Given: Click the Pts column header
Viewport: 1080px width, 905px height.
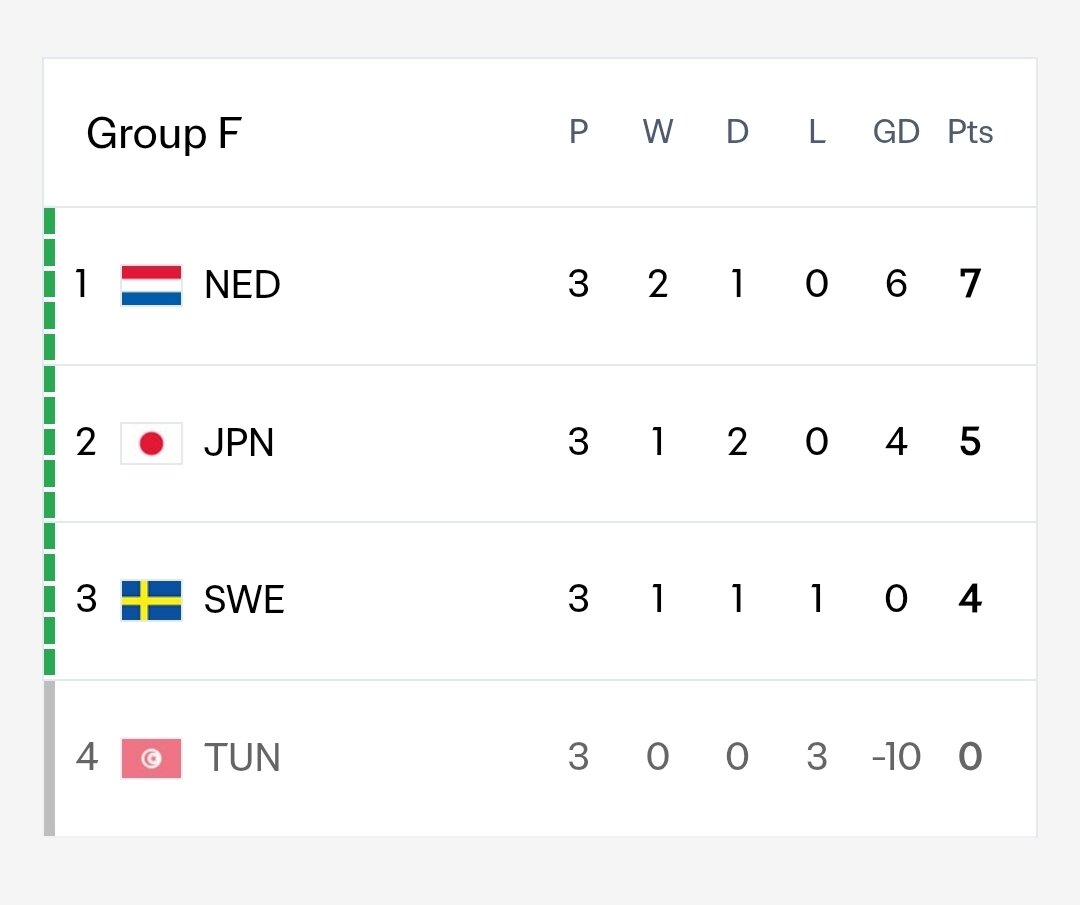Looking at the screenshot, I should point(970,132).
